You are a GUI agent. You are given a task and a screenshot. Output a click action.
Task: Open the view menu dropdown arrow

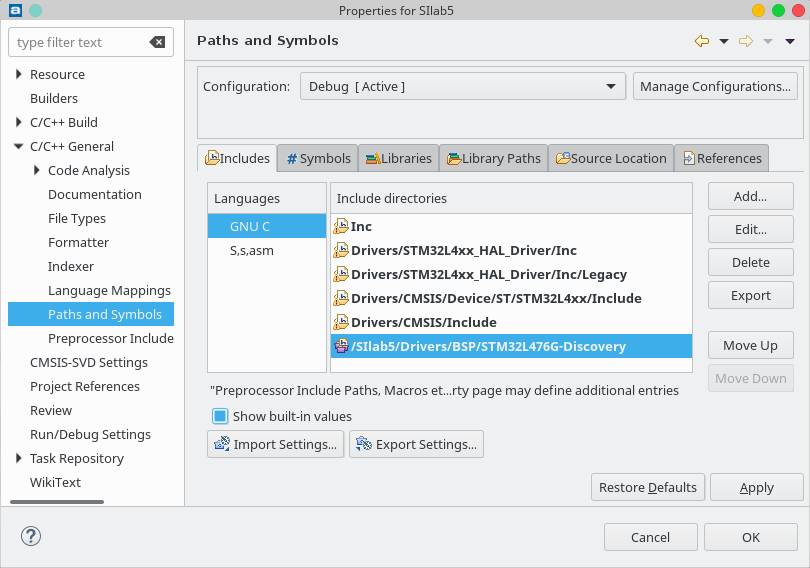pyautogui.click(x=790, y=41)
